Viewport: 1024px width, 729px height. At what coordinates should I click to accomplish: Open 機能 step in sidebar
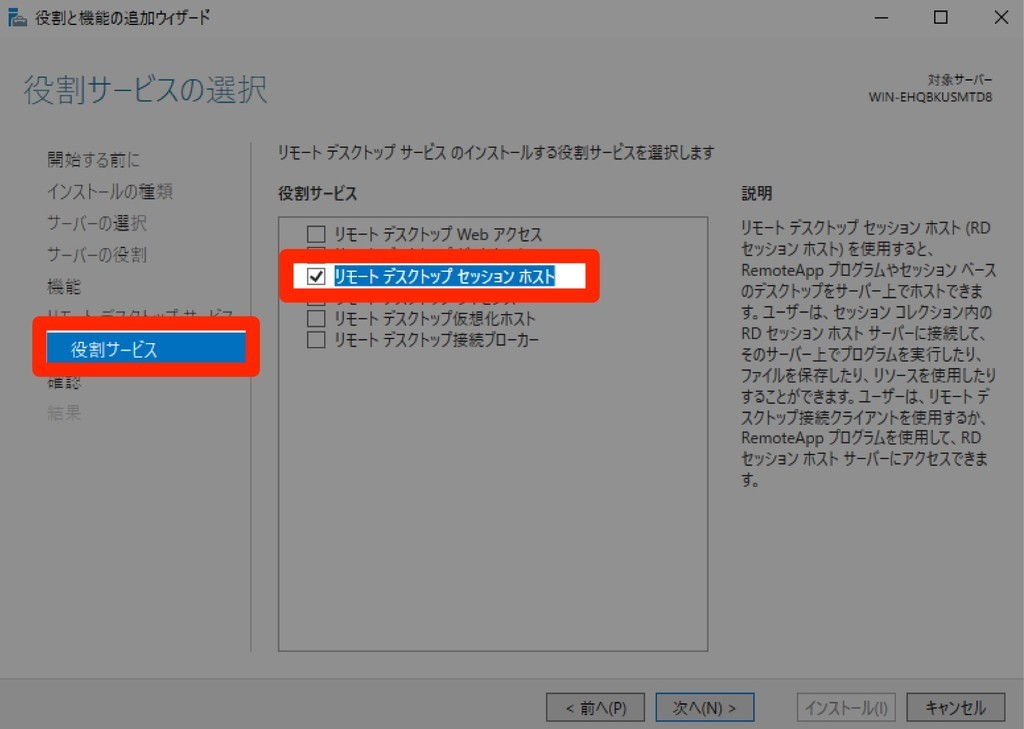click(64, 286)
